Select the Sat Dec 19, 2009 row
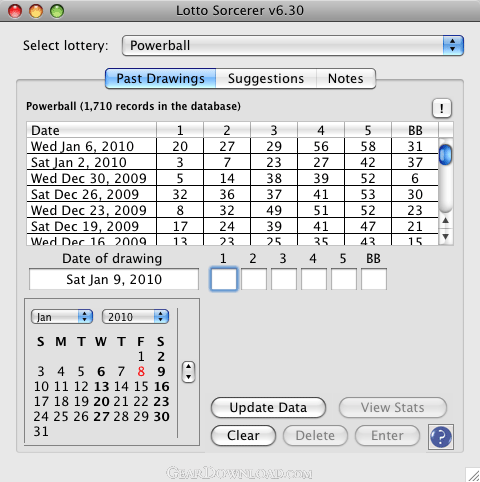This screenshot has height=482, width=480. pyautogui.click(x=232, y=226)
